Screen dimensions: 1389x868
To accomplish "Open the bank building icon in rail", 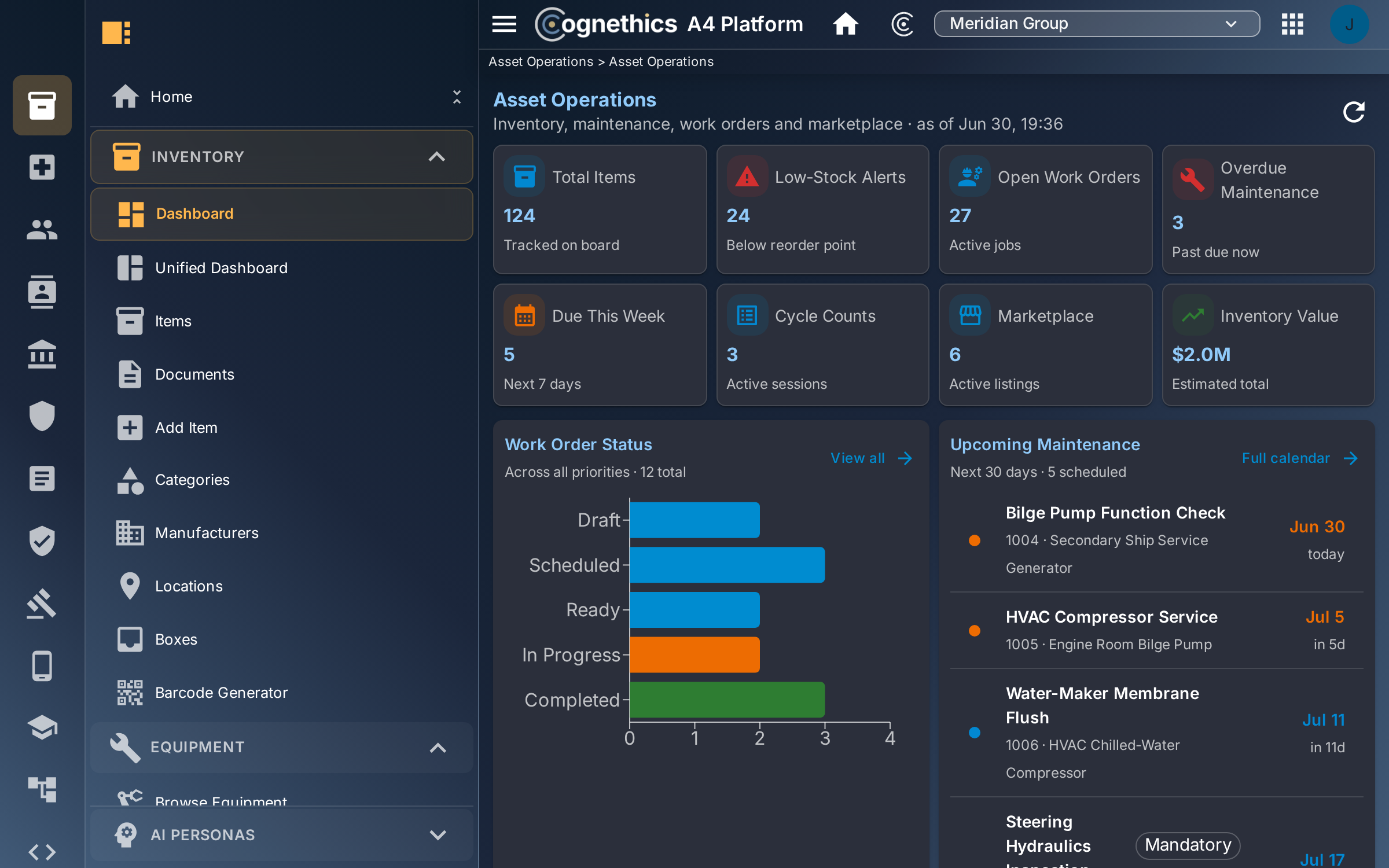I will (42, 354).
